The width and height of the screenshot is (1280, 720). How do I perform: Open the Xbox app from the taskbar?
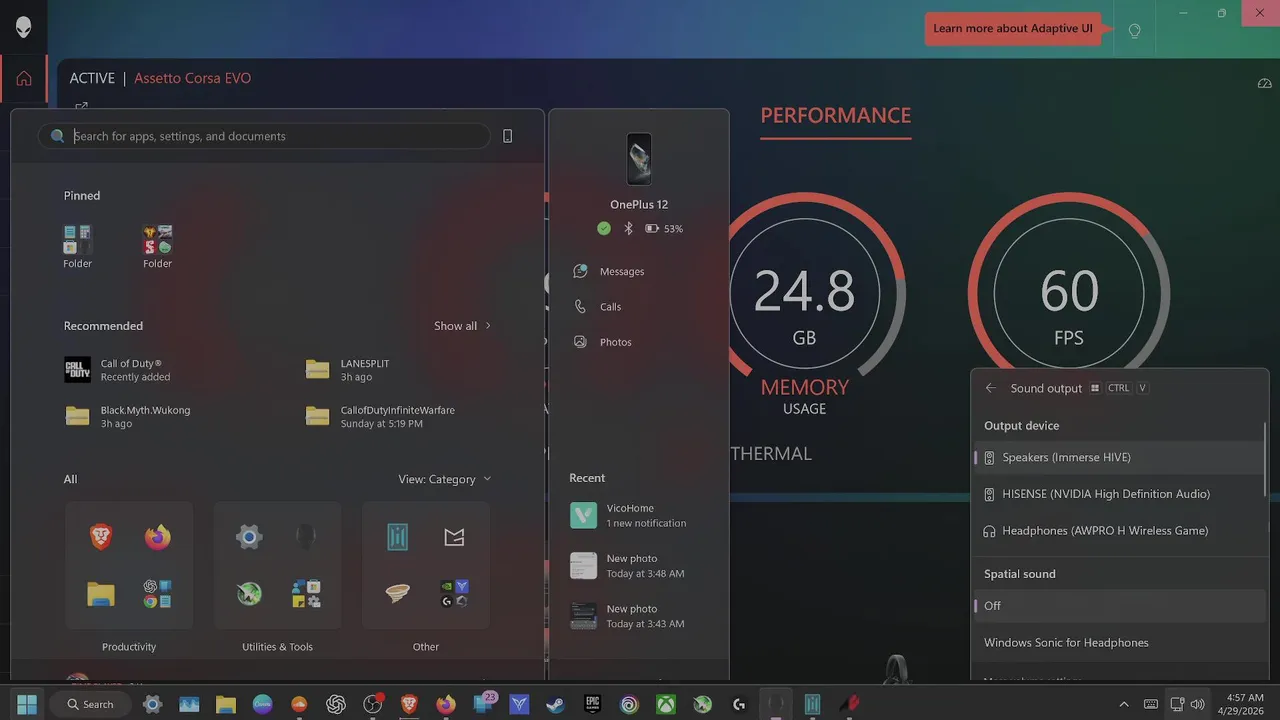[x=665, y=704]
